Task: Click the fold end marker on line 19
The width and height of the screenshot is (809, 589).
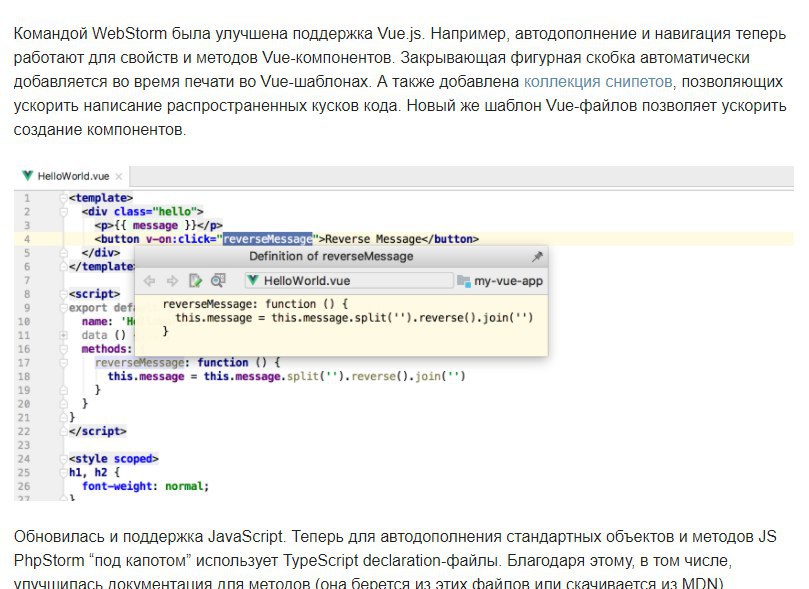Action: (x=63, y=390)
